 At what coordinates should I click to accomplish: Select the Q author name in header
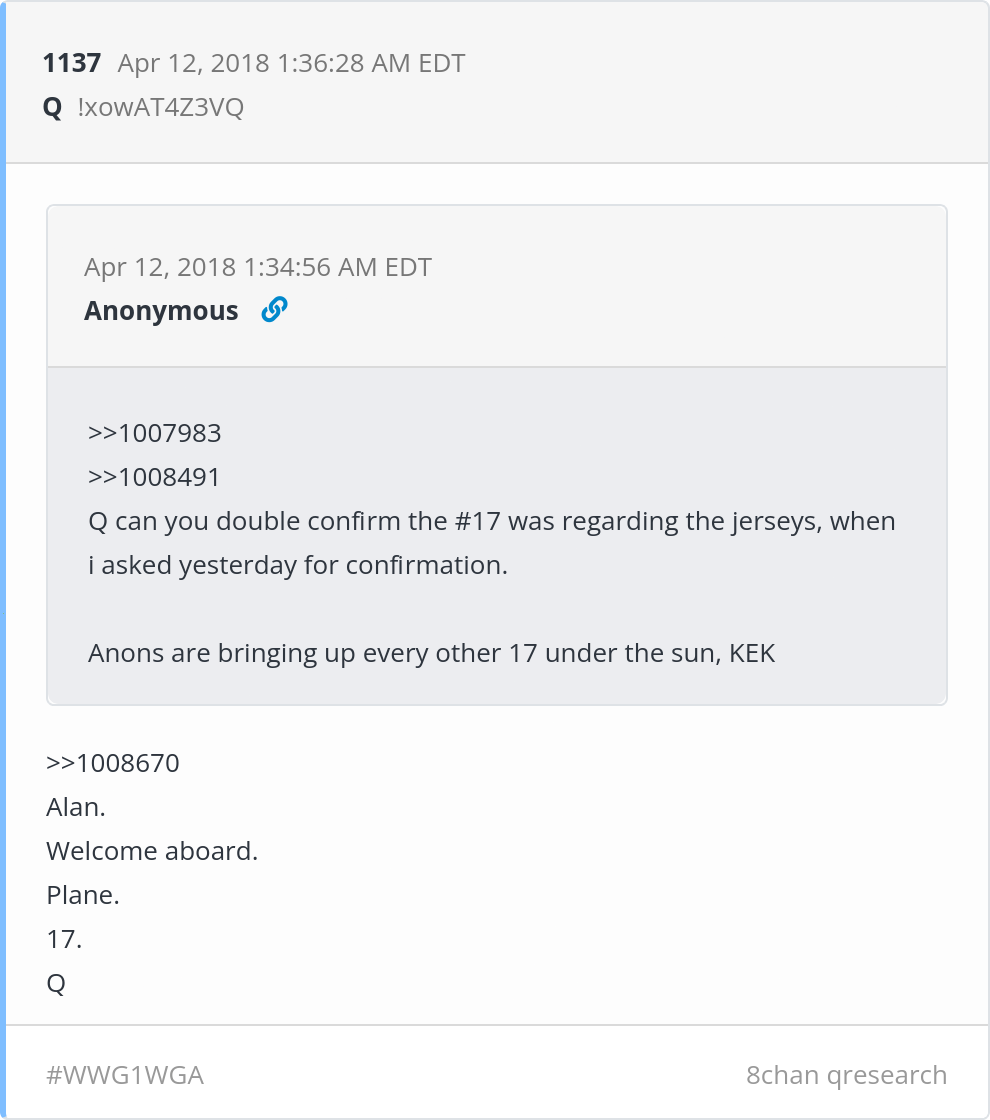[x=52, y=108]
